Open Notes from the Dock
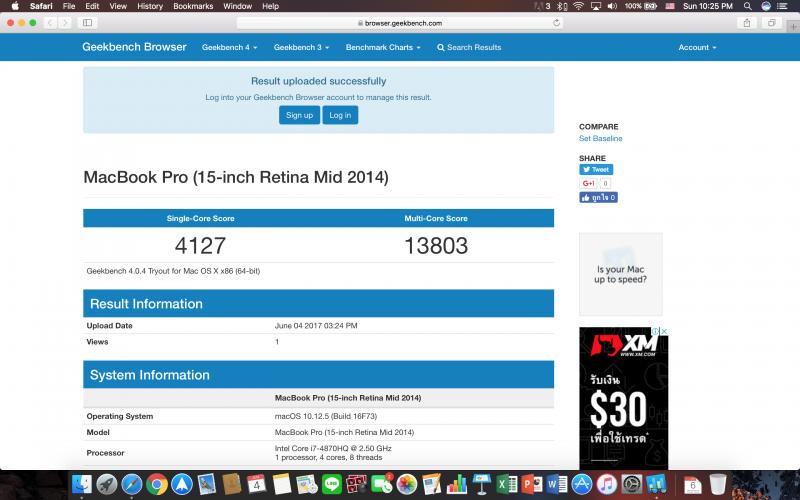Viewport: 800px width, 500px height. tap(282, 484)
